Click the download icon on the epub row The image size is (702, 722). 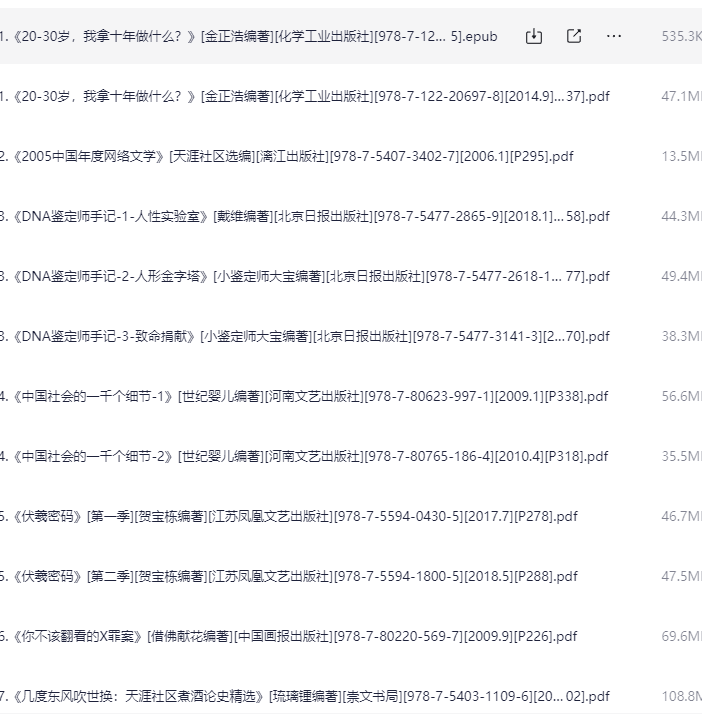coord(534,36)
